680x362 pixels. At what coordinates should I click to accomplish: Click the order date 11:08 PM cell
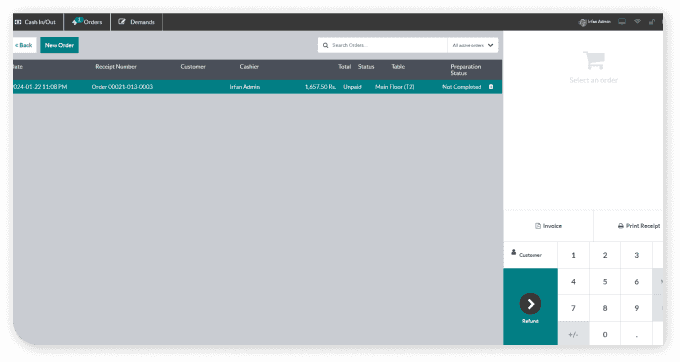click(40, 87)
